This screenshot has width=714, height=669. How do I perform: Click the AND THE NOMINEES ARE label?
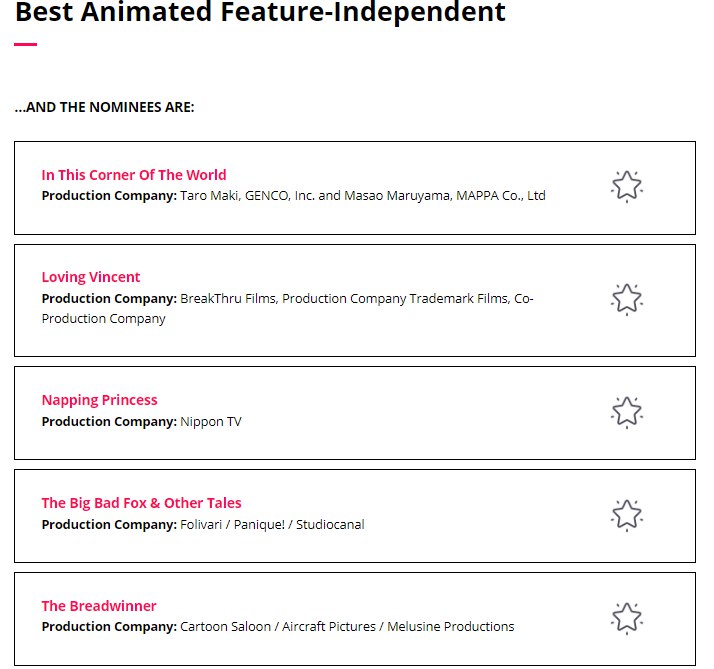pos(104,107)
